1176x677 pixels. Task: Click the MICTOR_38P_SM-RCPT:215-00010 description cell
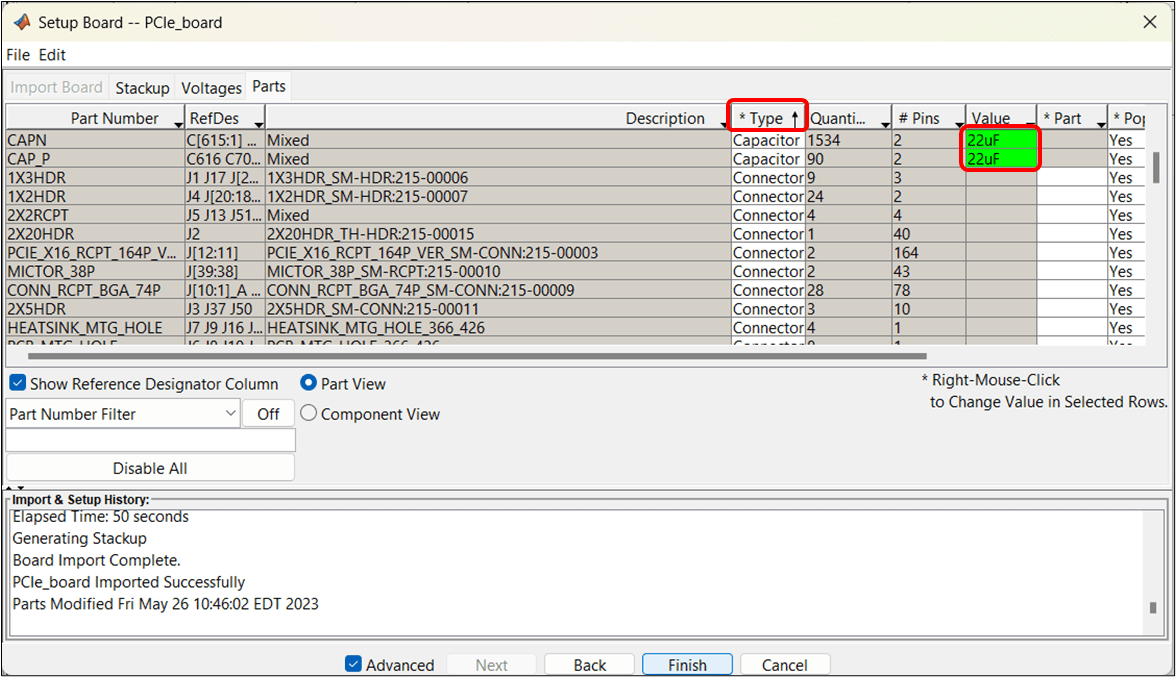pyautogui.click(x=498, y=271)
